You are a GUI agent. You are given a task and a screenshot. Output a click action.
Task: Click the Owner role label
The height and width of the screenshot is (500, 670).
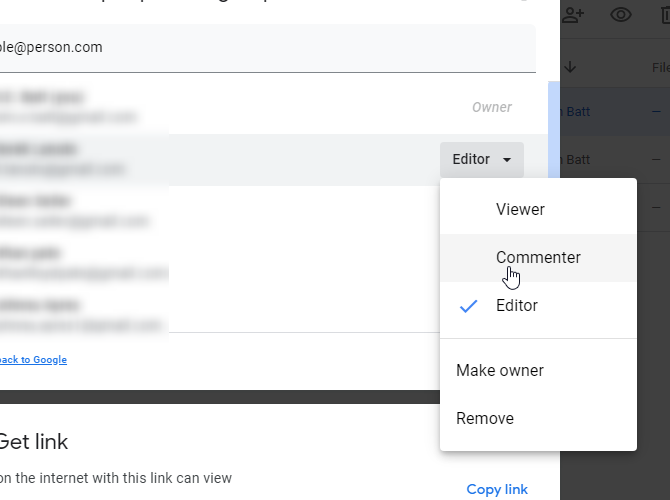coord(492,107)
